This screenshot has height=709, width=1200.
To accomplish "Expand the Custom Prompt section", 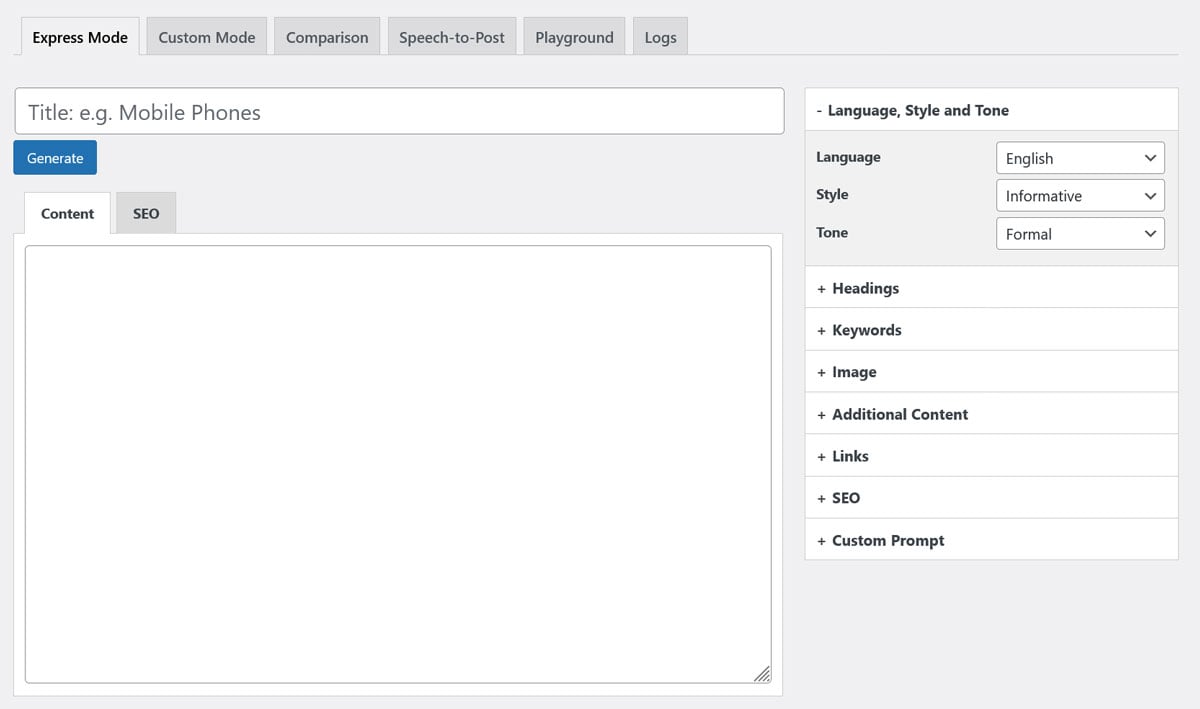I will click(887, 540).
